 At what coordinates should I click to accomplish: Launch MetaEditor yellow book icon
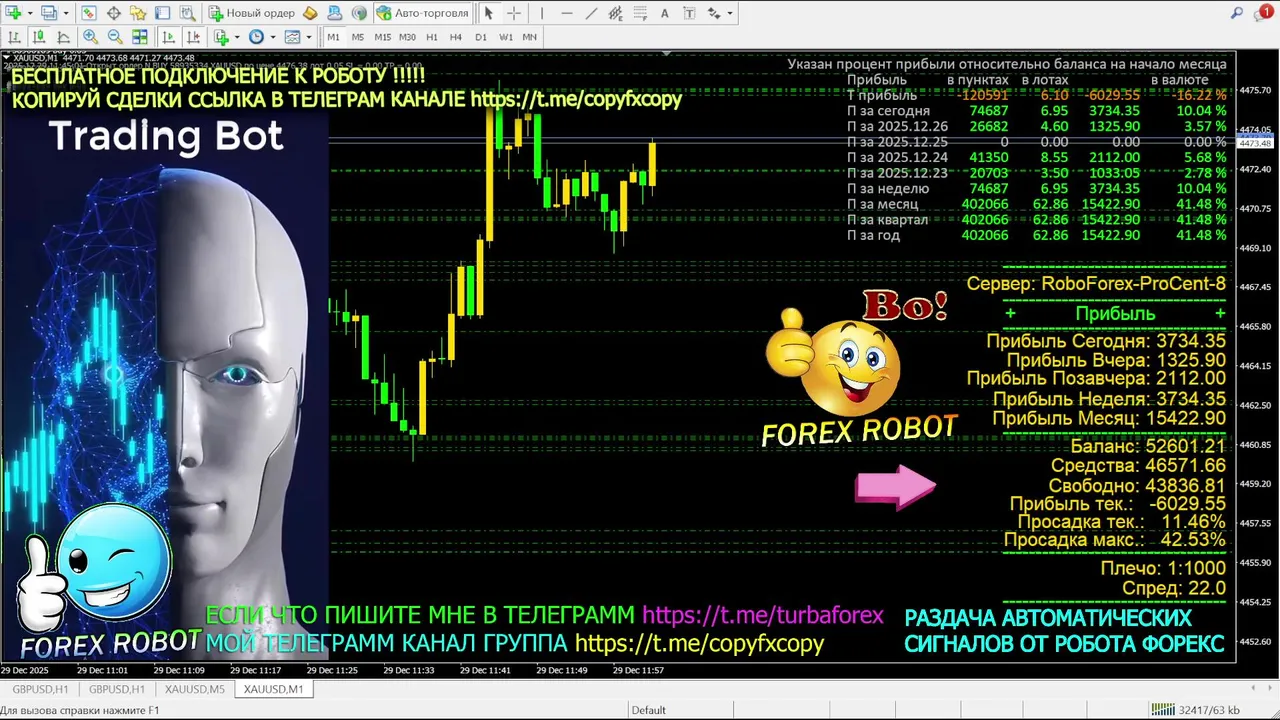(x=310, y=13)
